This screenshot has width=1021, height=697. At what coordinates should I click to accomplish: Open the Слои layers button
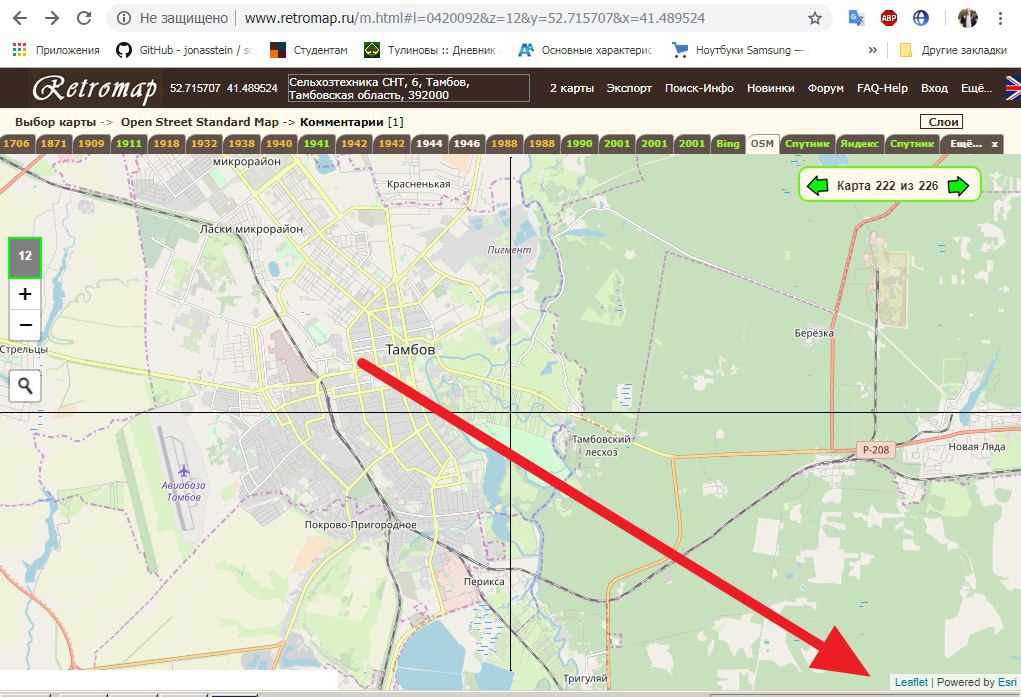(x=942, y=122)
